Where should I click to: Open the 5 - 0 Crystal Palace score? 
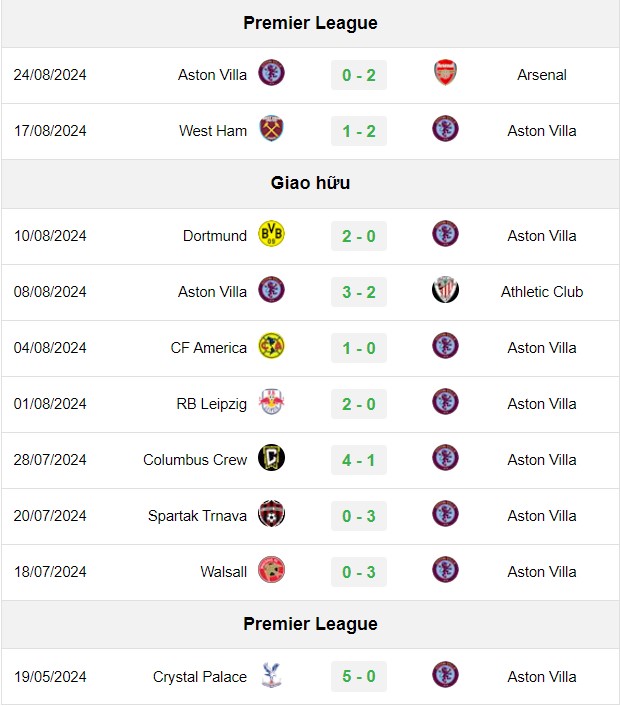(359, 676)
